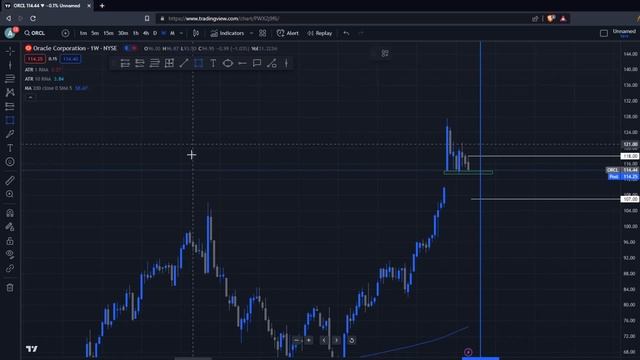Viewport: 640px width, 360px height.
Task: Open the ORCL symbol search
Action: point(35,33)
